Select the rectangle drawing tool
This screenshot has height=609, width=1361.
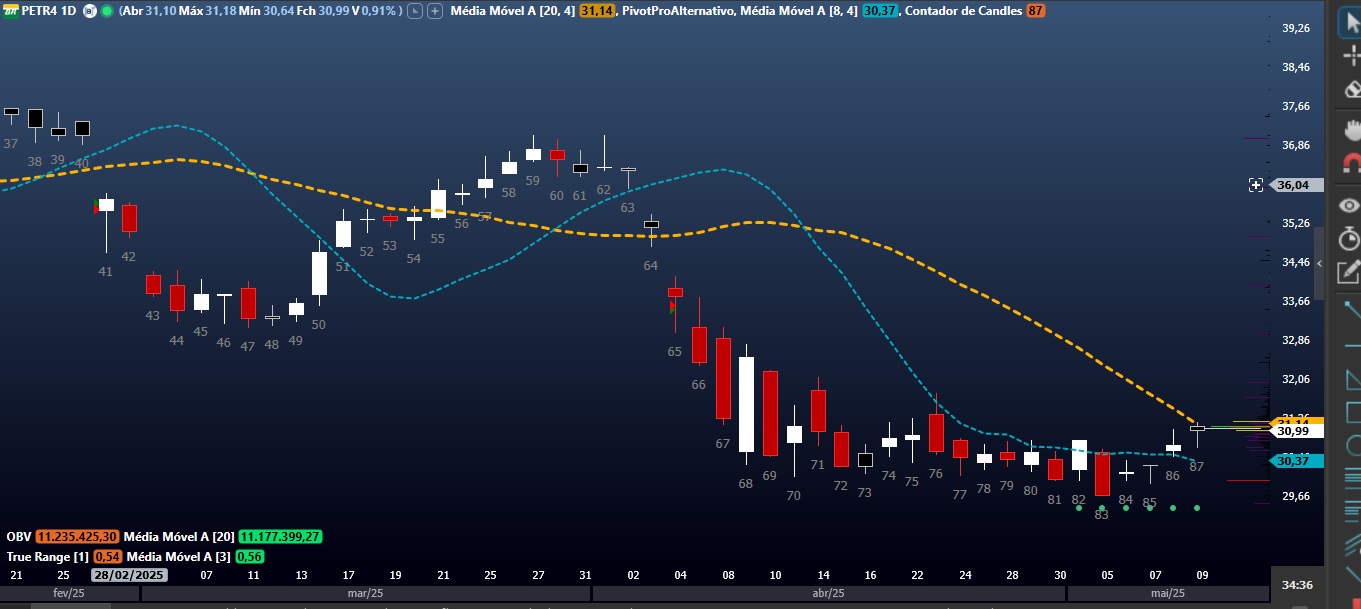point(1353,412)
